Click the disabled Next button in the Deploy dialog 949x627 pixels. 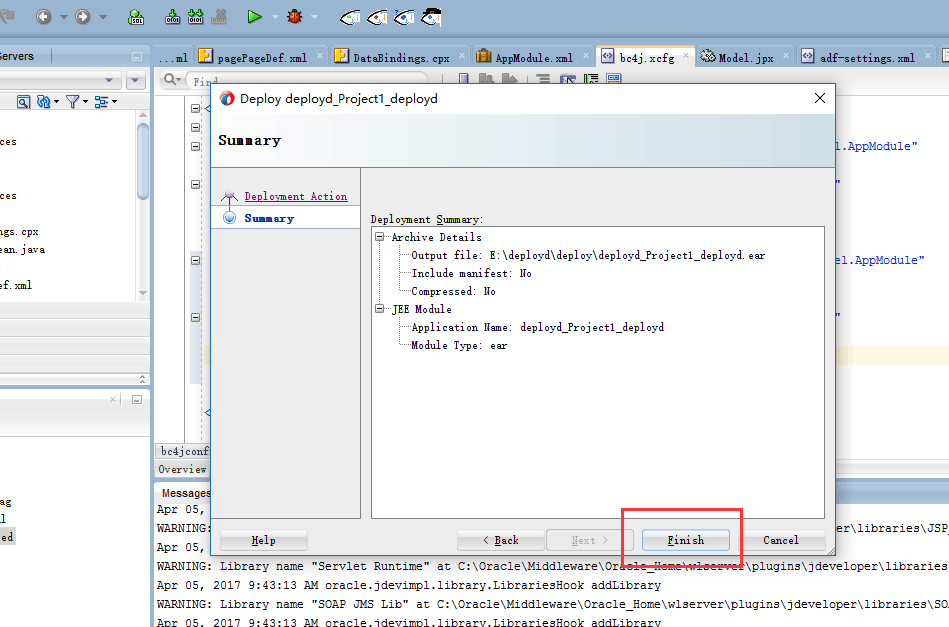[x=589, y=540]
